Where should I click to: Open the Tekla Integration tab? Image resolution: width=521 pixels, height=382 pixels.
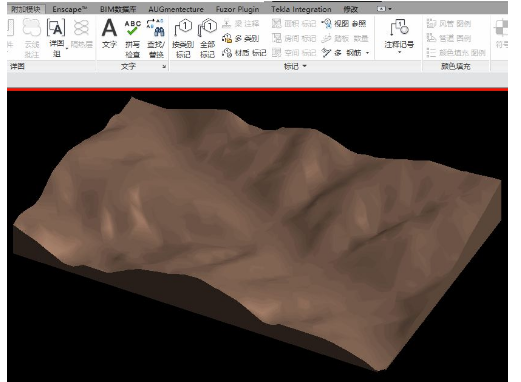301,9
